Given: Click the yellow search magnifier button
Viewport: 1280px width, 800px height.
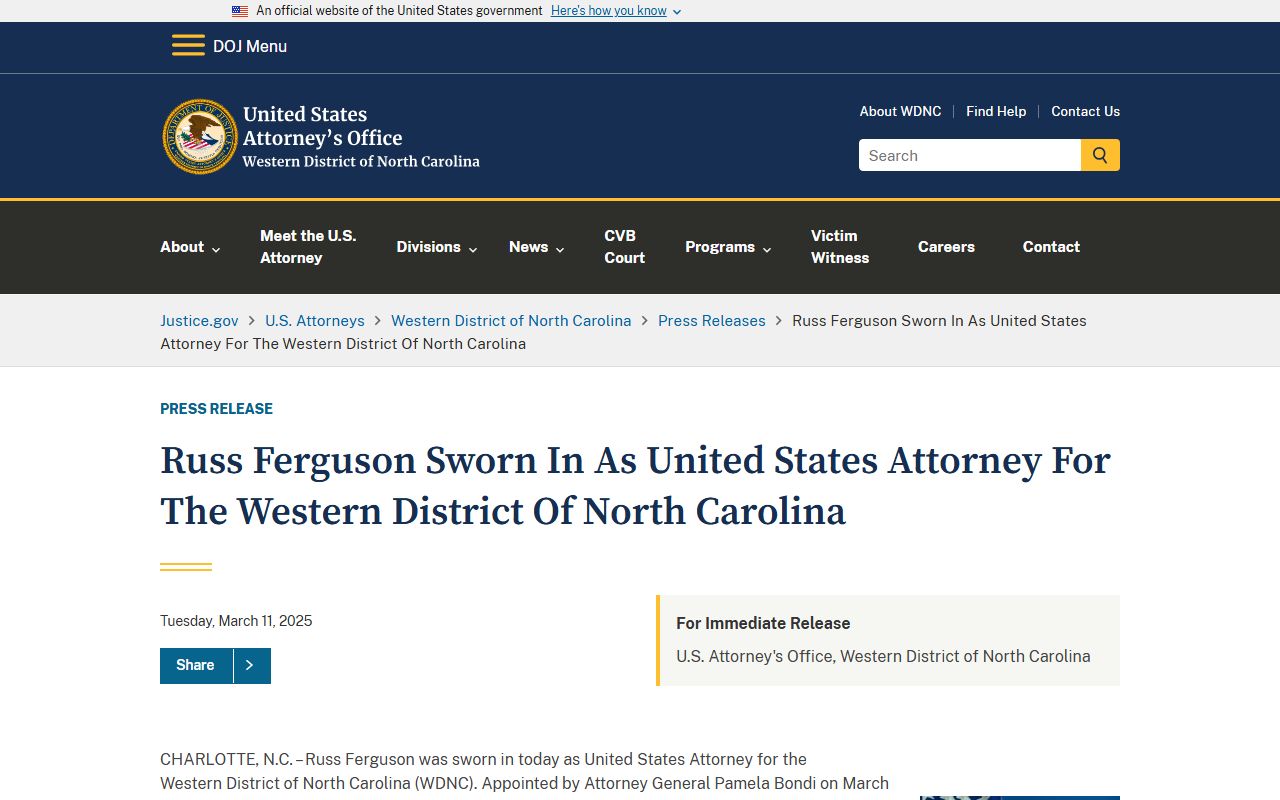Looking at the screenshot, I should (1100, 155).
